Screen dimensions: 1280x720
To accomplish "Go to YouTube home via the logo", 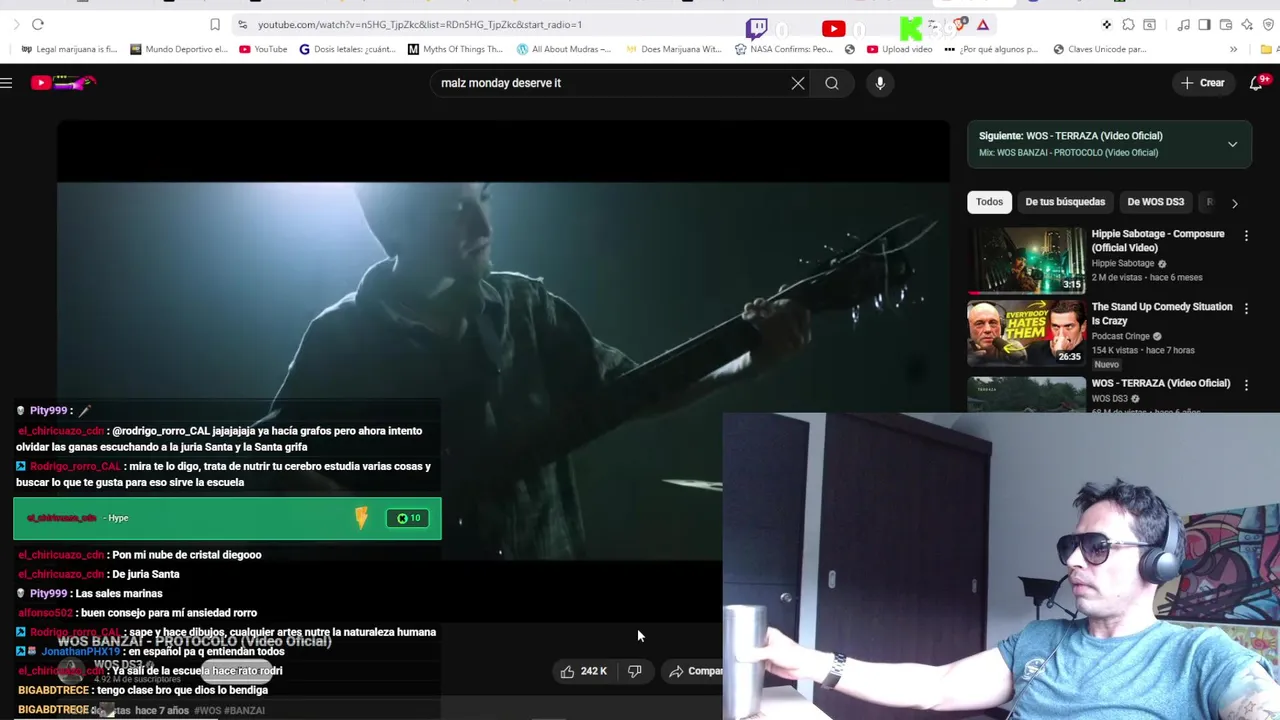I will pos(64,83).
